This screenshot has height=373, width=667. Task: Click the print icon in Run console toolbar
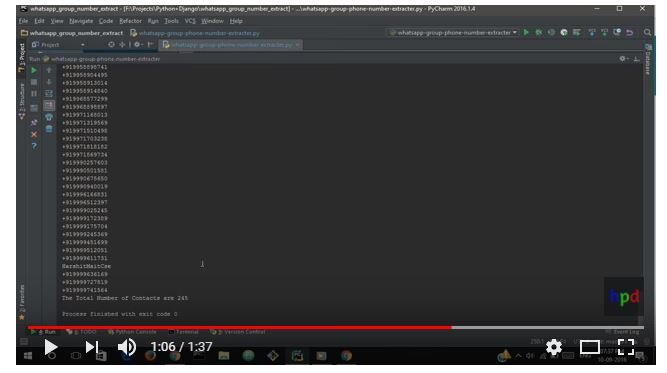pyautogui.click(x=49, y=117)
